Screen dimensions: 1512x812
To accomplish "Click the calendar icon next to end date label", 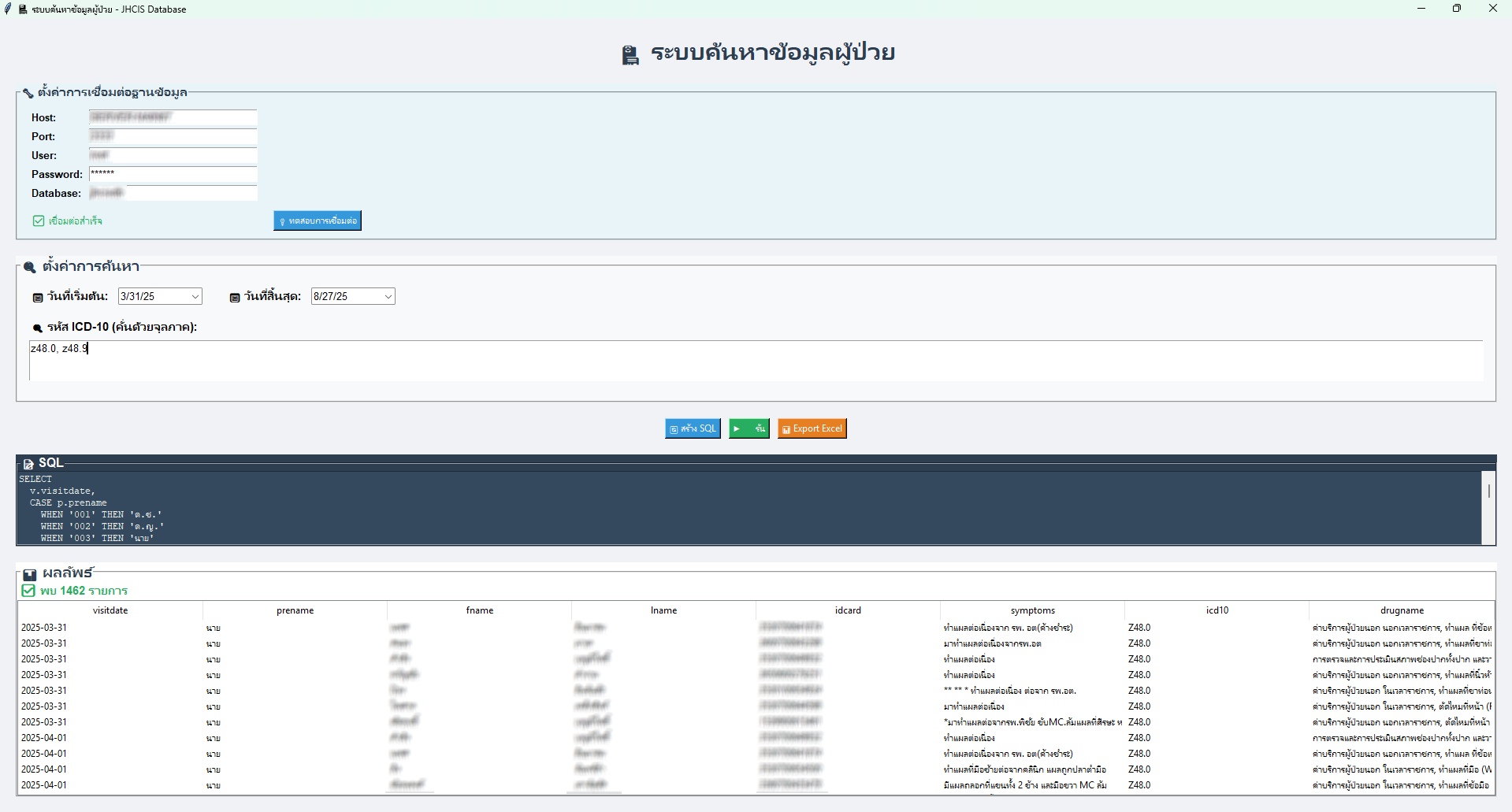I will 235,298.
